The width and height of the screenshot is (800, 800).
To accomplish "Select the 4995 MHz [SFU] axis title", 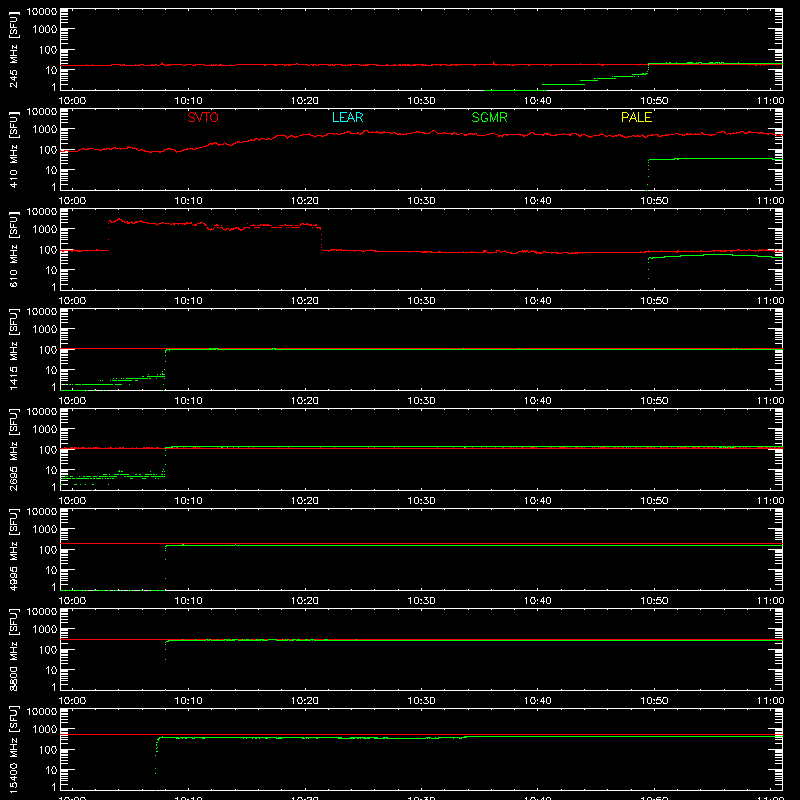I will pos(13,549).
